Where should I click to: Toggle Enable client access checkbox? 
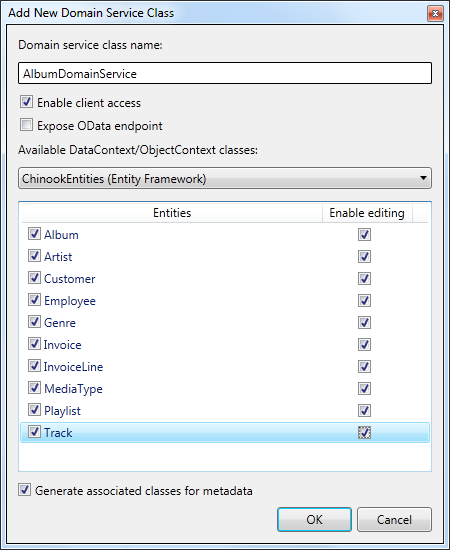[x=26, y=102]
